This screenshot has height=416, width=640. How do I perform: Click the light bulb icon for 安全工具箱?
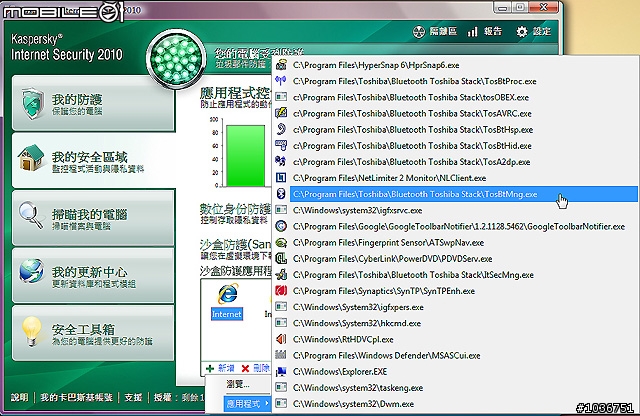tap(31, 331)
